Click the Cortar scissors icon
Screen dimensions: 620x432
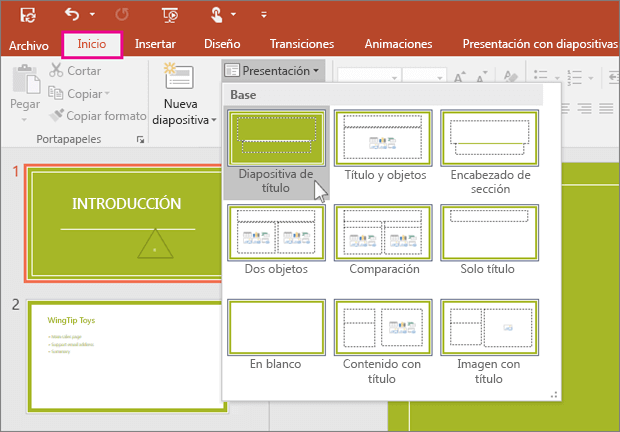click(x=56, y=70)
